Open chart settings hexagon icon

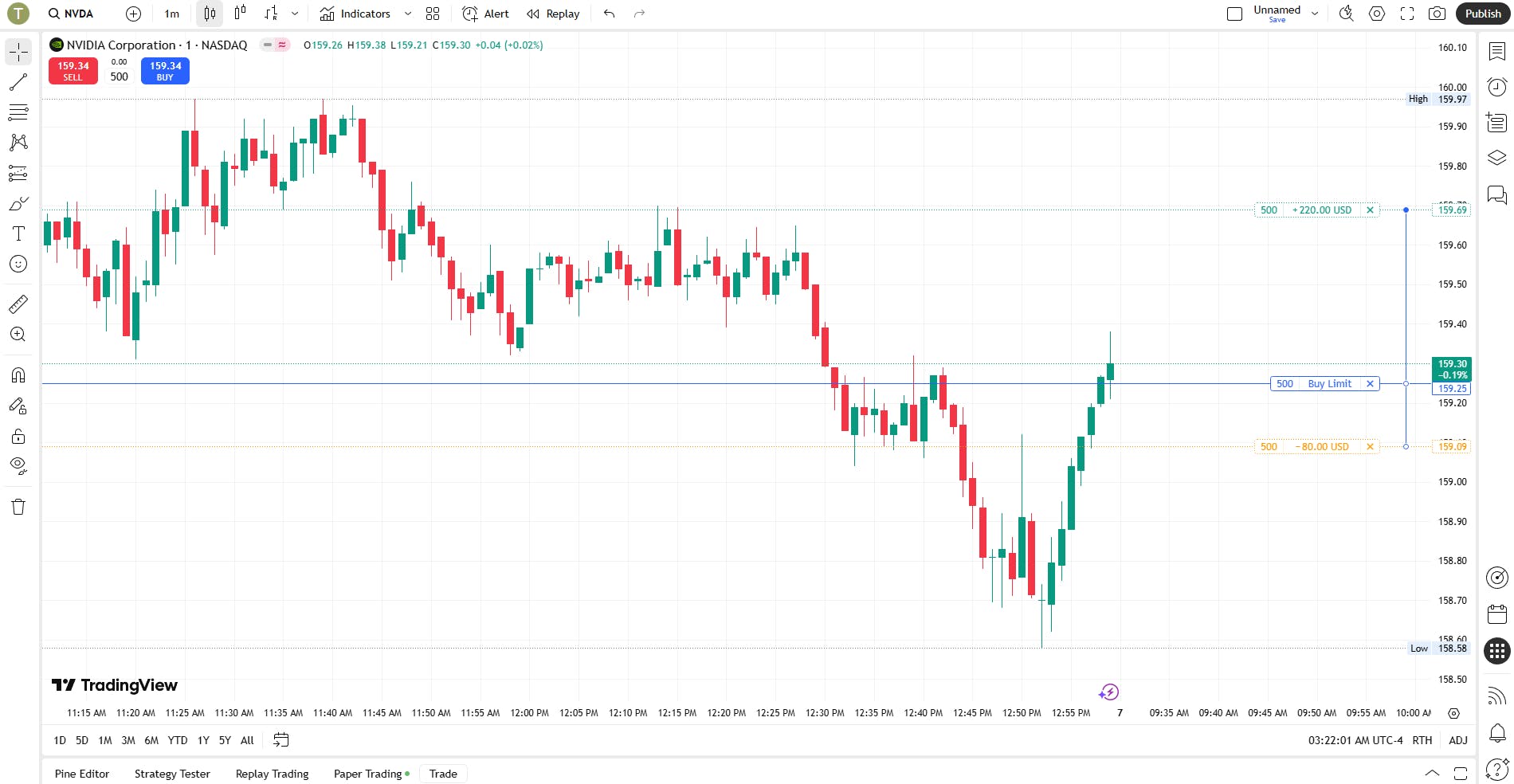coord(1377,14)
